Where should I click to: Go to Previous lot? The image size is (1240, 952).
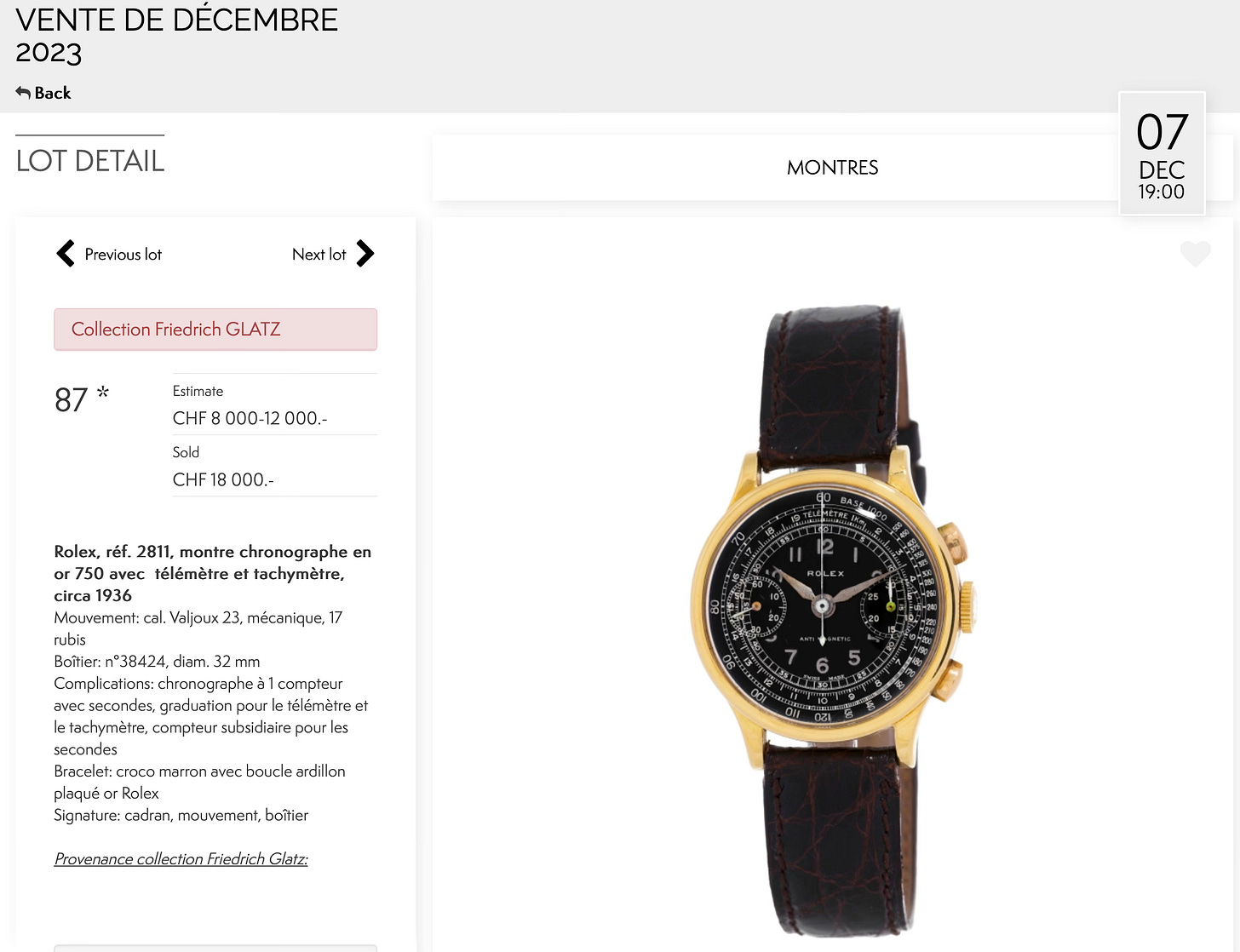[x=109, y=254]
